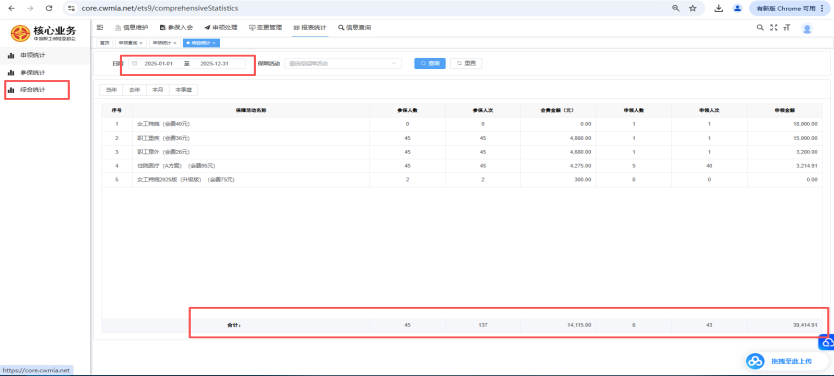This screenshot has width=834, height=376.
Task: Click the 会费金额（元） column header
Action: [x=558, y=110]
